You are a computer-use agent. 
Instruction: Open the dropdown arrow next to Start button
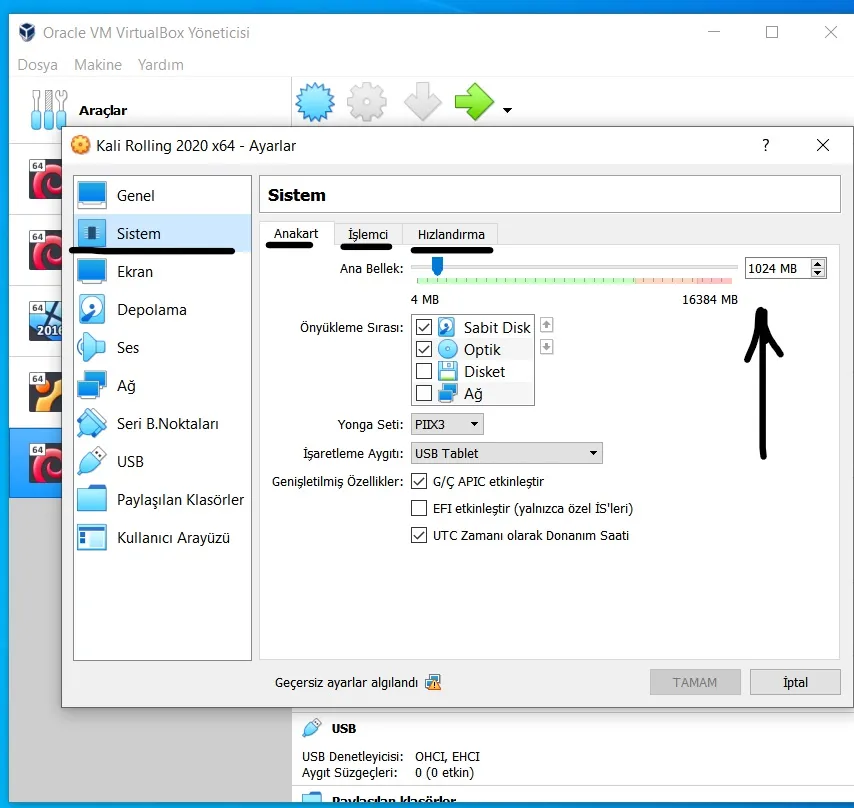(x=508, y=110)
